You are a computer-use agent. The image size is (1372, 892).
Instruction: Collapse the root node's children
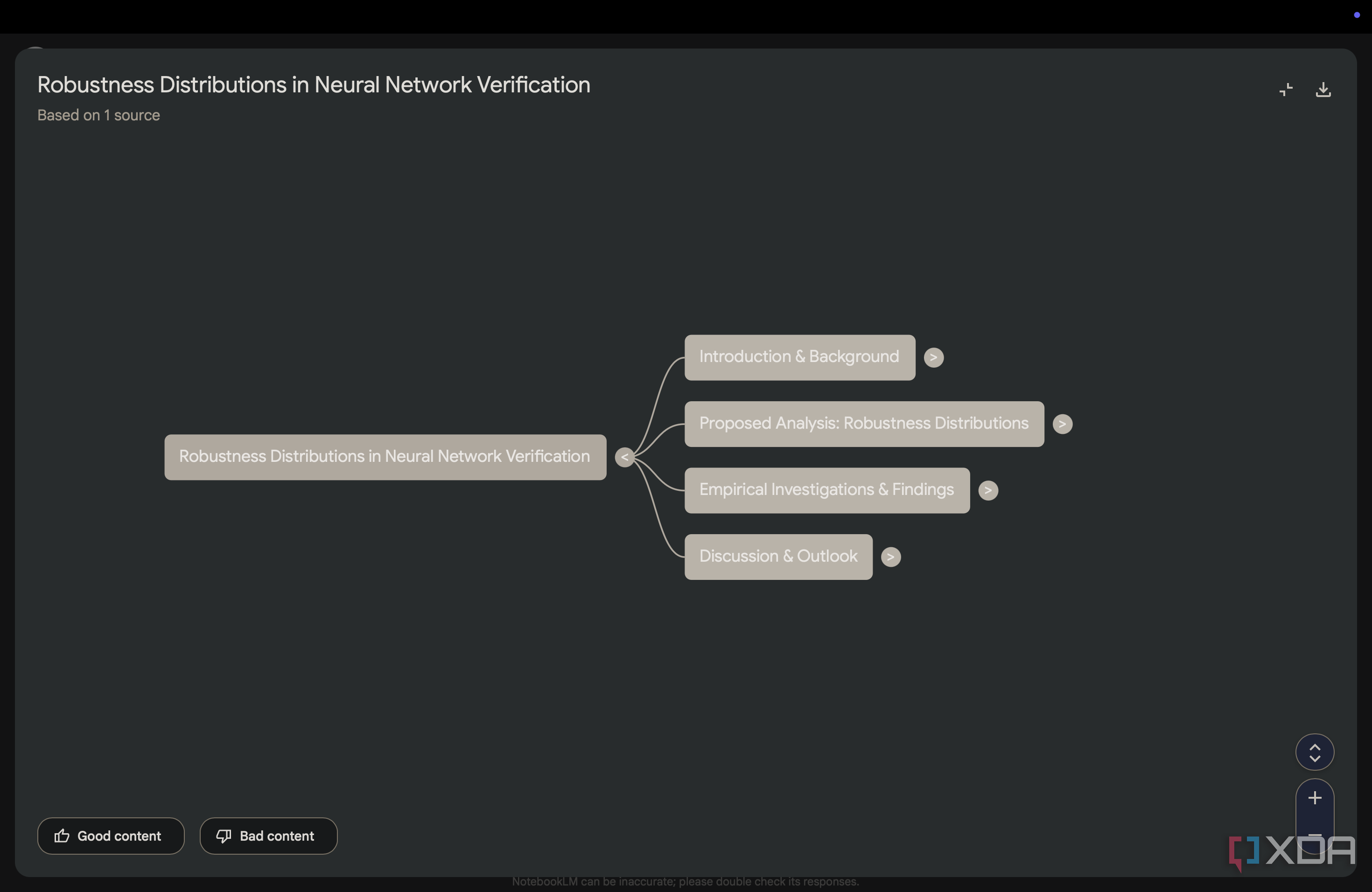click(624, 457)
